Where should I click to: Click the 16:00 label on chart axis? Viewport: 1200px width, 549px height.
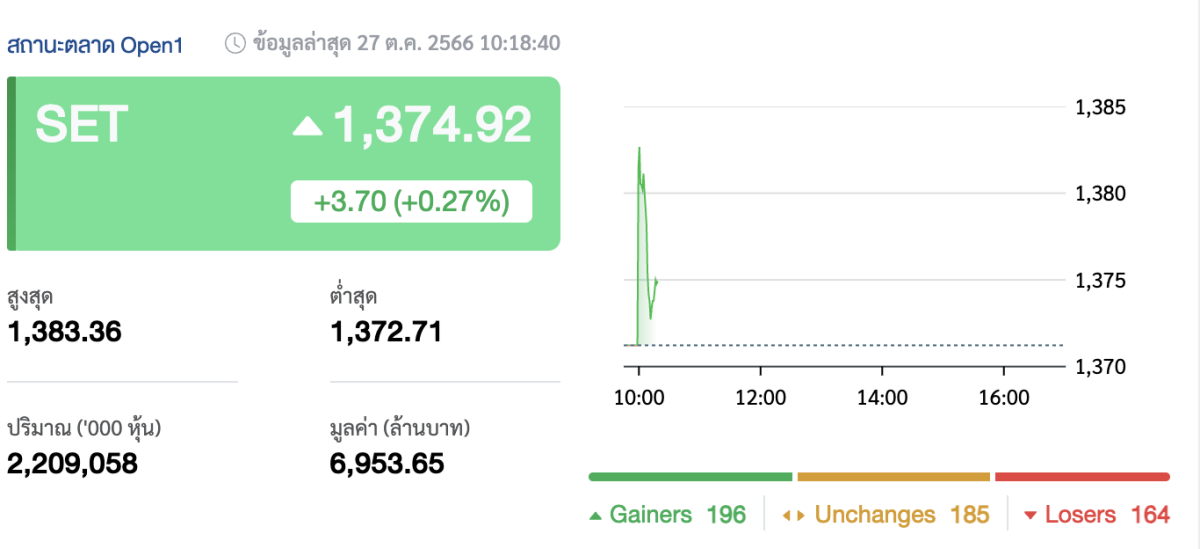click(1003, 398)
